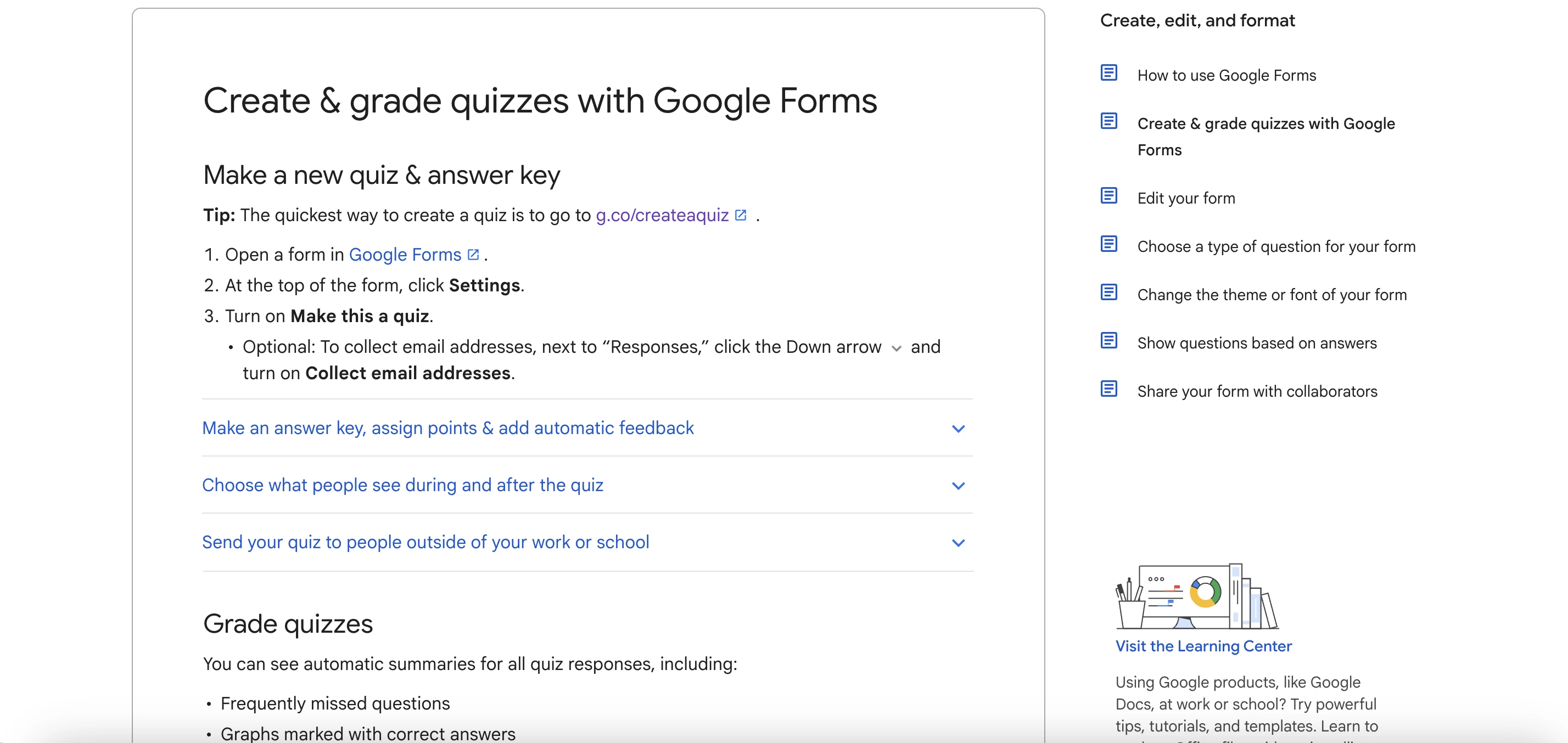Image resolution: width=1568 pixels, height=743 pixels.
Task: Expand "Send your quiz to people outside of your work or school"
Action: 958,542
